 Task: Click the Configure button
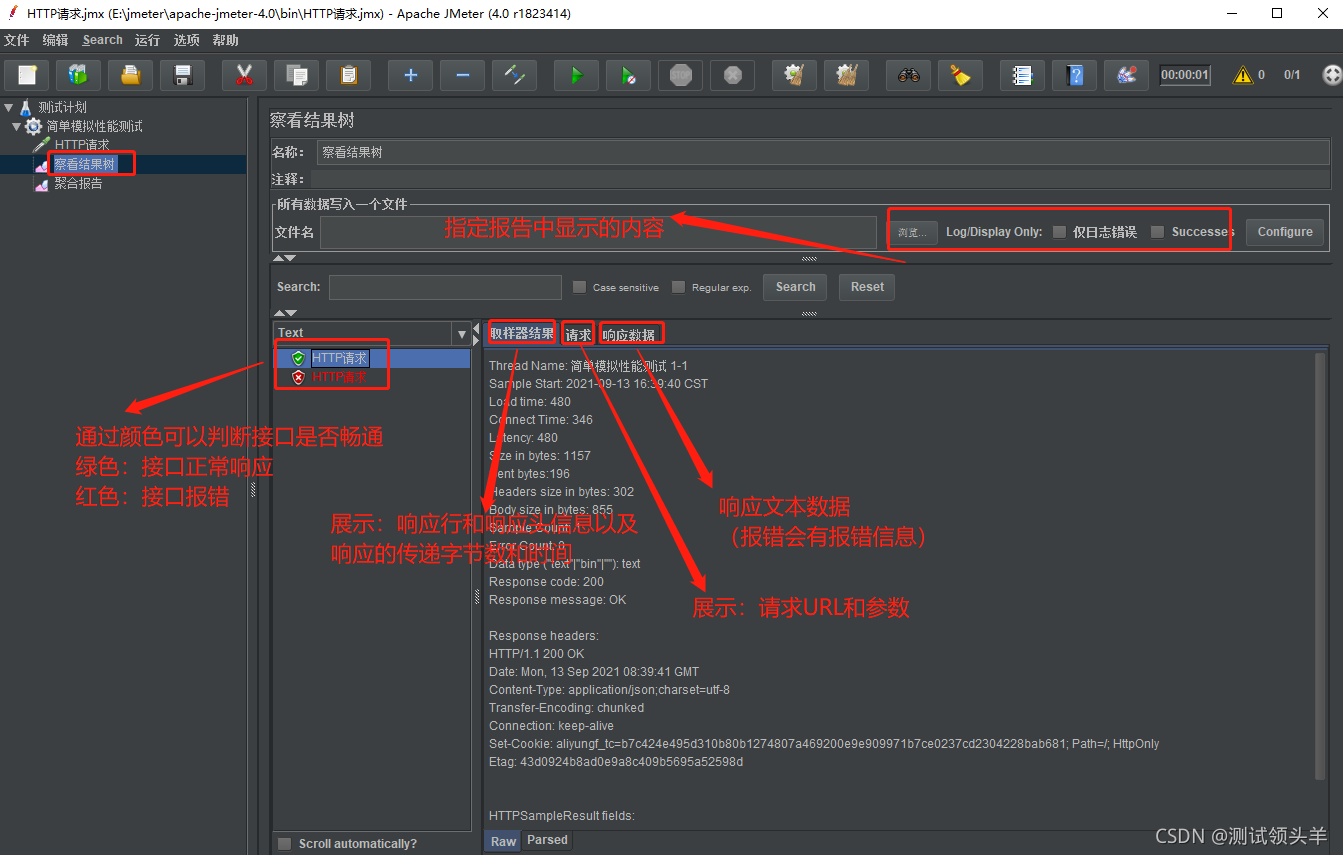coord(1285,232)
